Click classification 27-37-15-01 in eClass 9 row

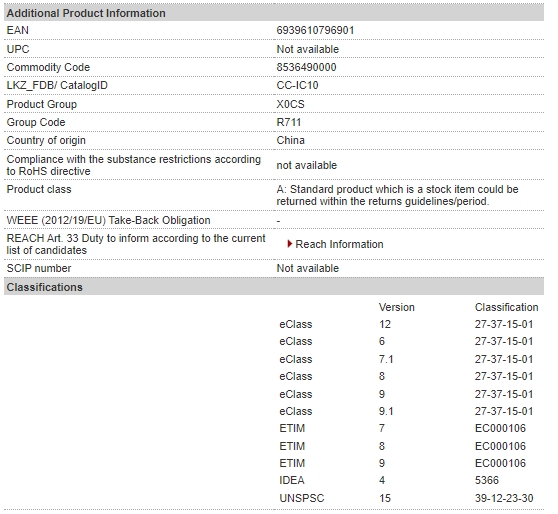tap(504, 394)
